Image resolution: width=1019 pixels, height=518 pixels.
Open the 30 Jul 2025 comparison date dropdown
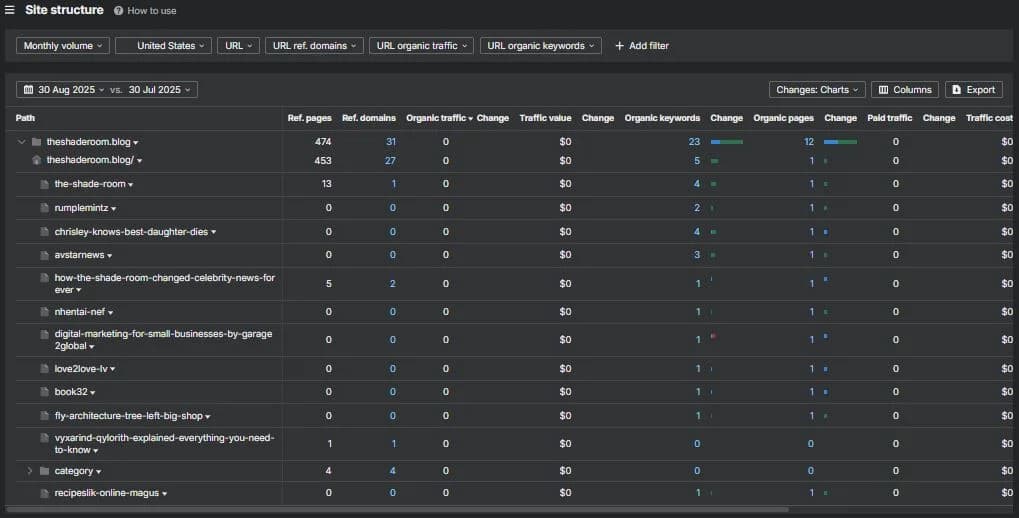159,90
